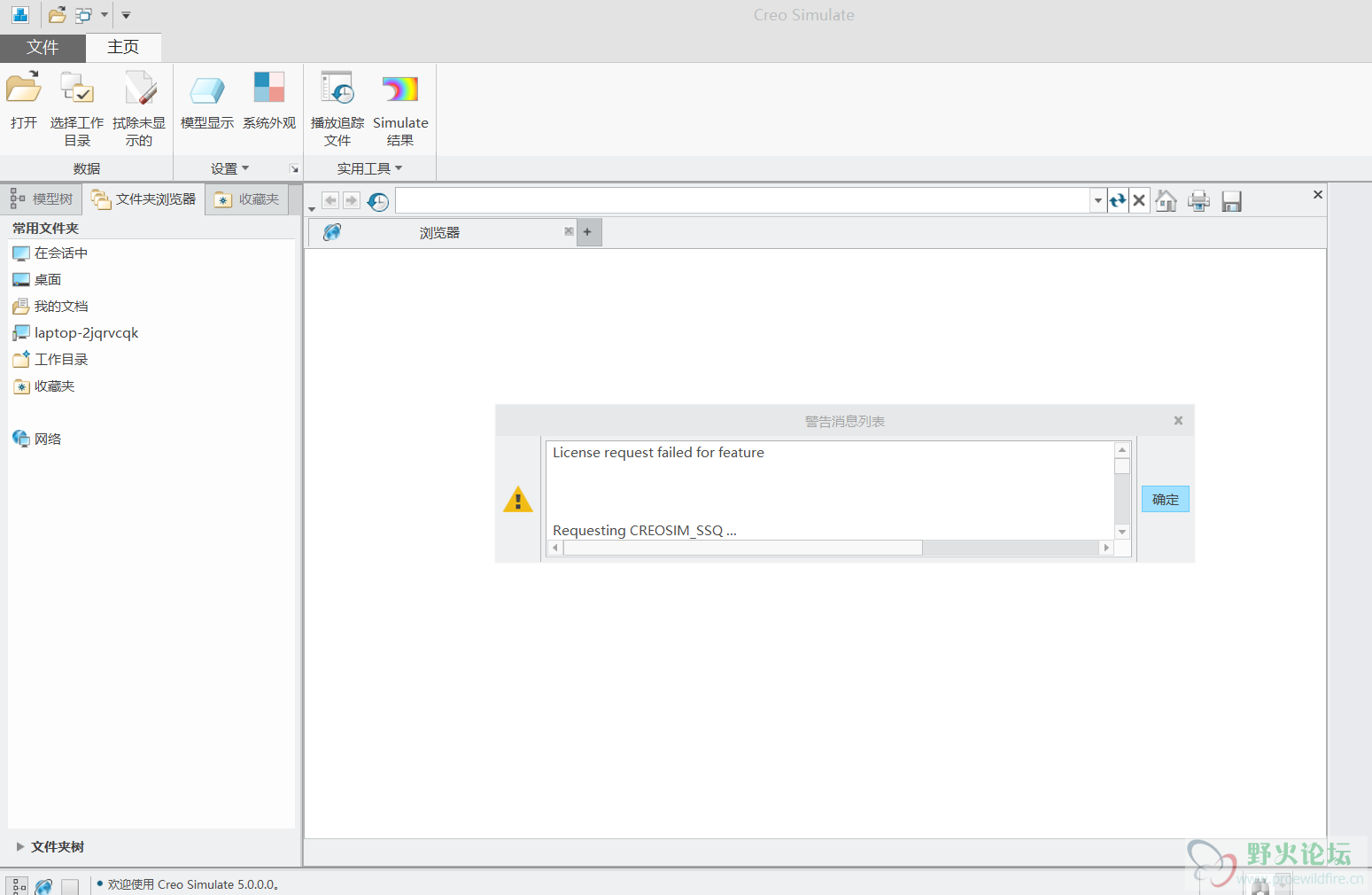1372x895 pixels.
Task: Open address bar dropdown arrow
Action: [x=1098, y=200]
